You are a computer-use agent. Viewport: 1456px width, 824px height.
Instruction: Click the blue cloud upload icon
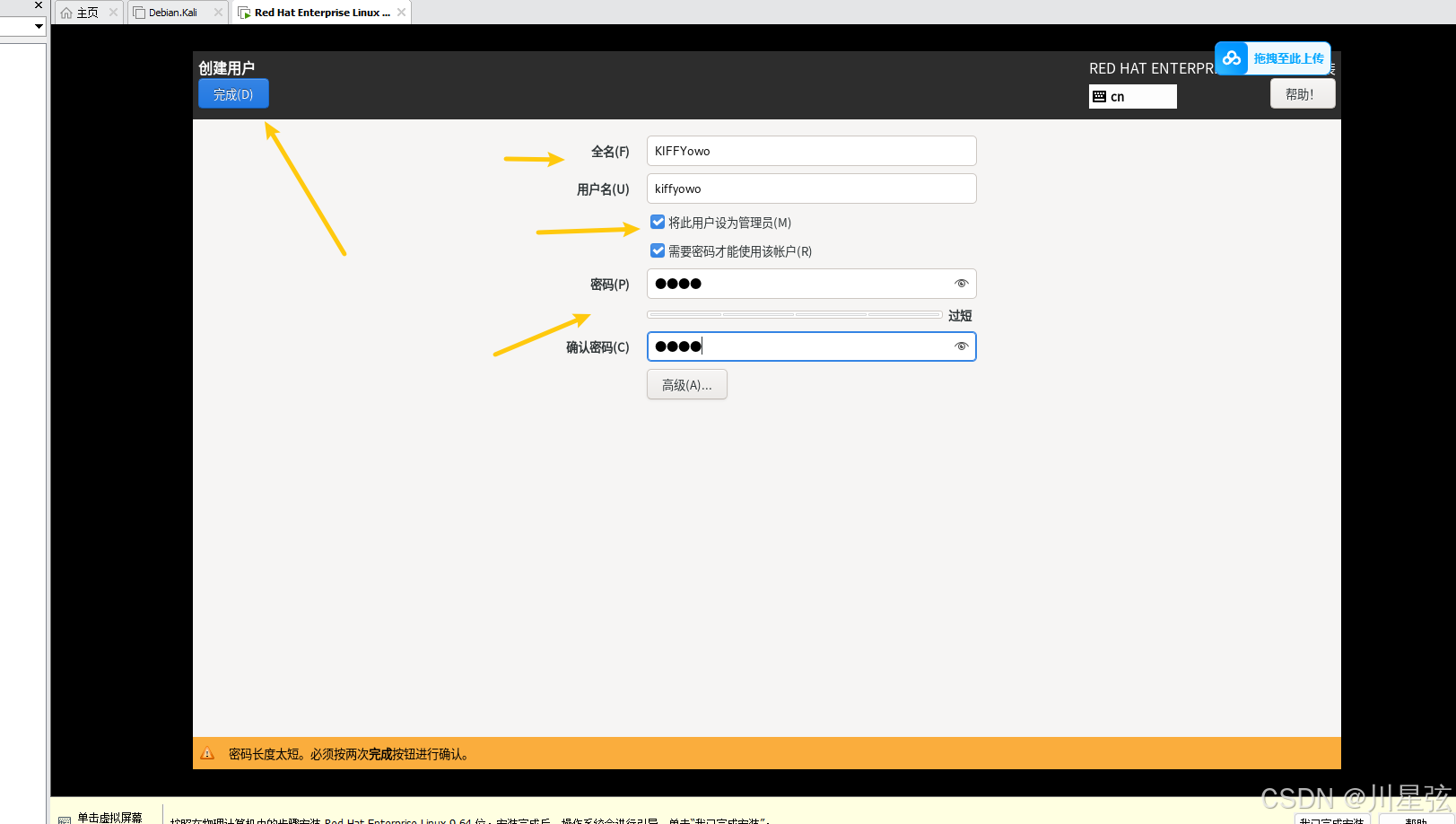click(1232, 58)
